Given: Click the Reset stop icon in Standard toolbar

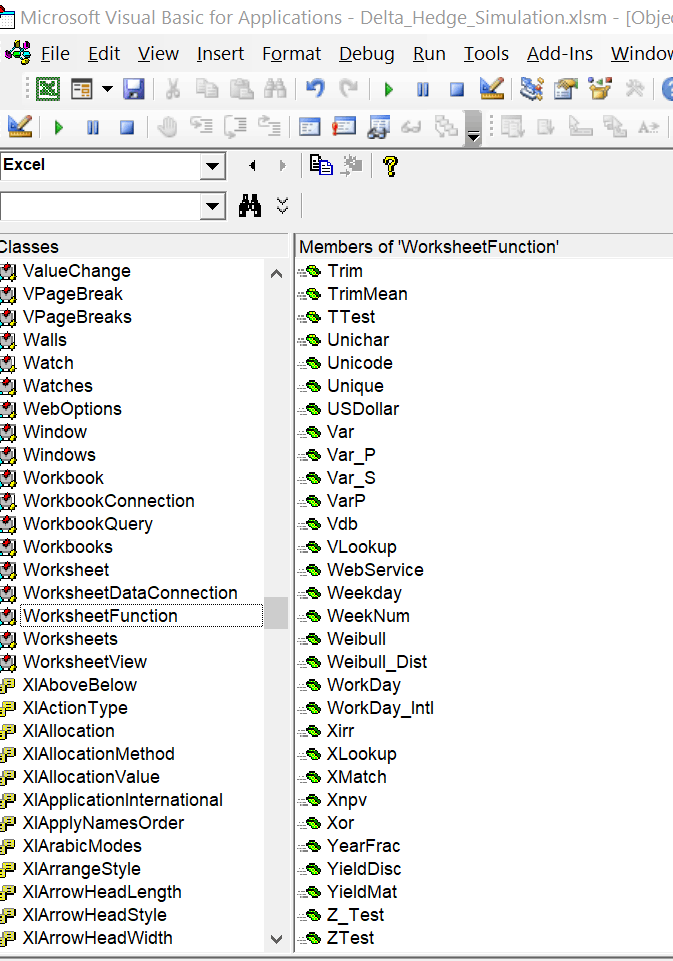Looking at the screenshot, I should (457, 90).
